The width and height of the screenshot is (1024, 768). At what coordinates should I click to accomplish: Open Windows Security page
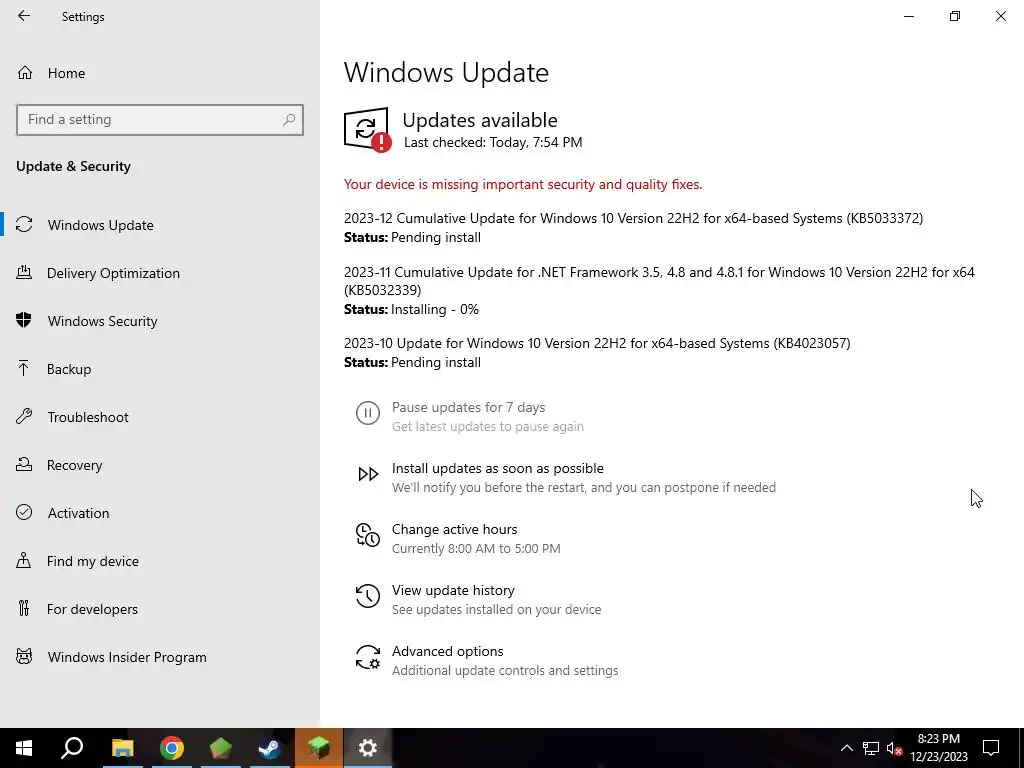coord(103,321)
